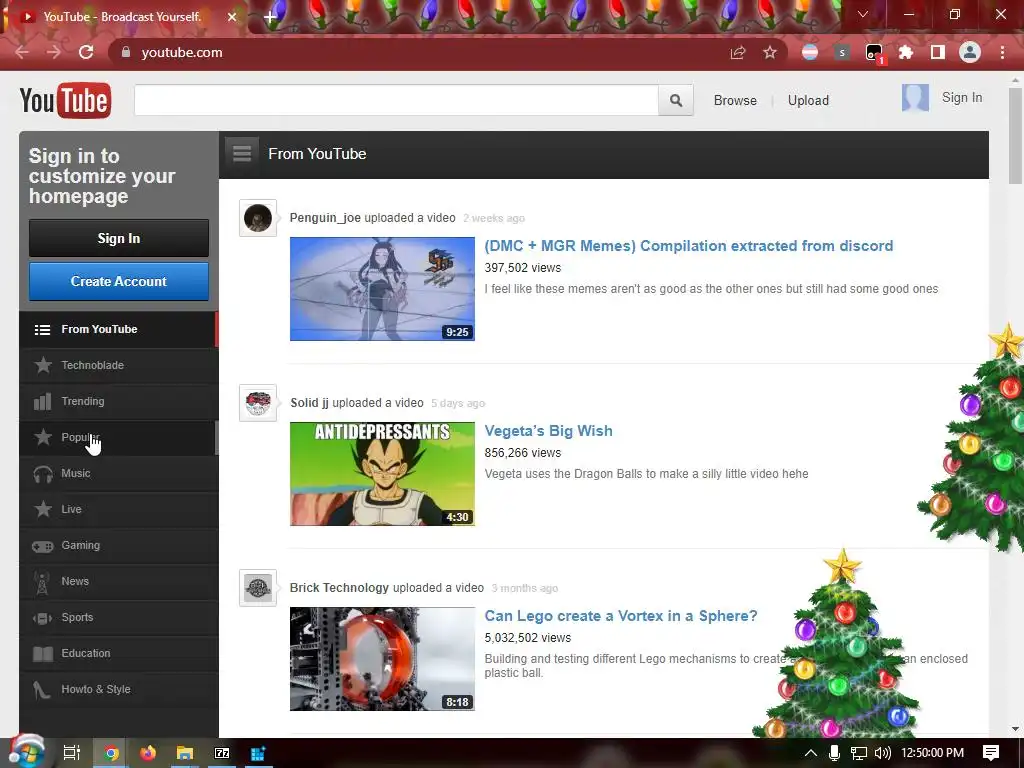Click Brick Technology channel name
Viewport: 1024px width, 768px height.
coord(340,588)
